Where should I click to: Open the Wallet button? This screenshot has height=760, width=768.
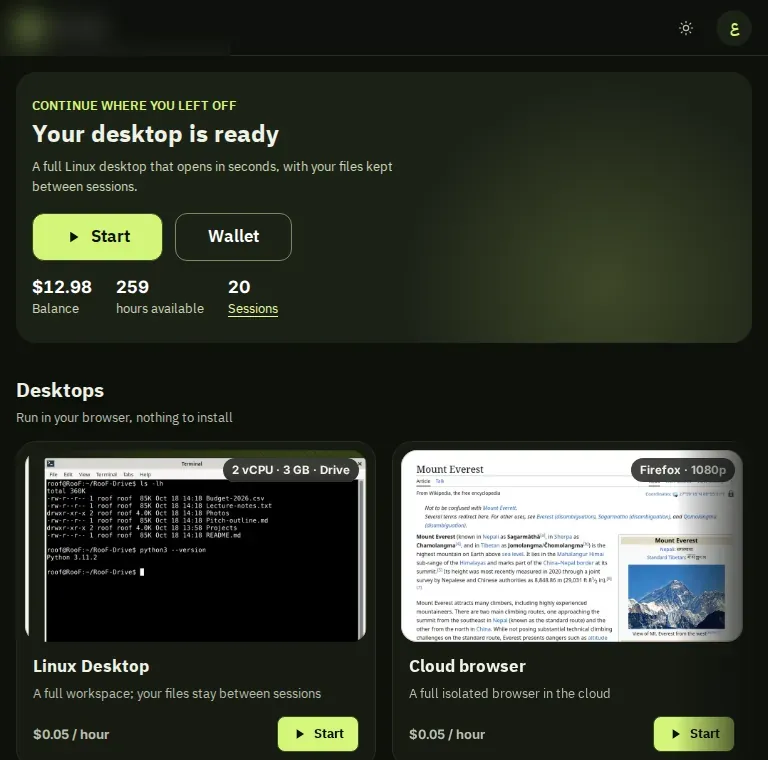click(x=233, y=237)
